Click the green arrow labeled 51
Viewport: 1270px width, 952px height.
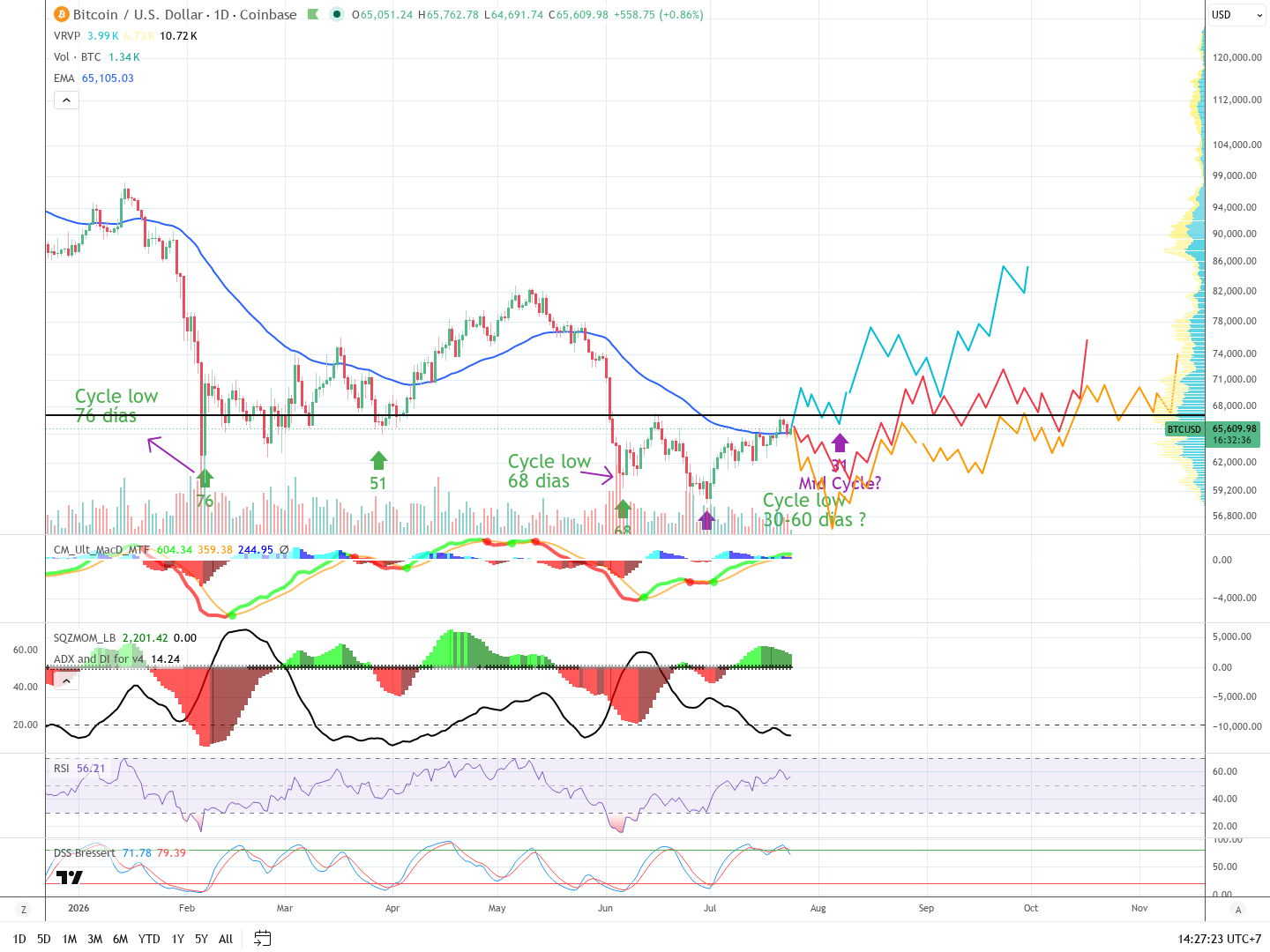(378, 460)
